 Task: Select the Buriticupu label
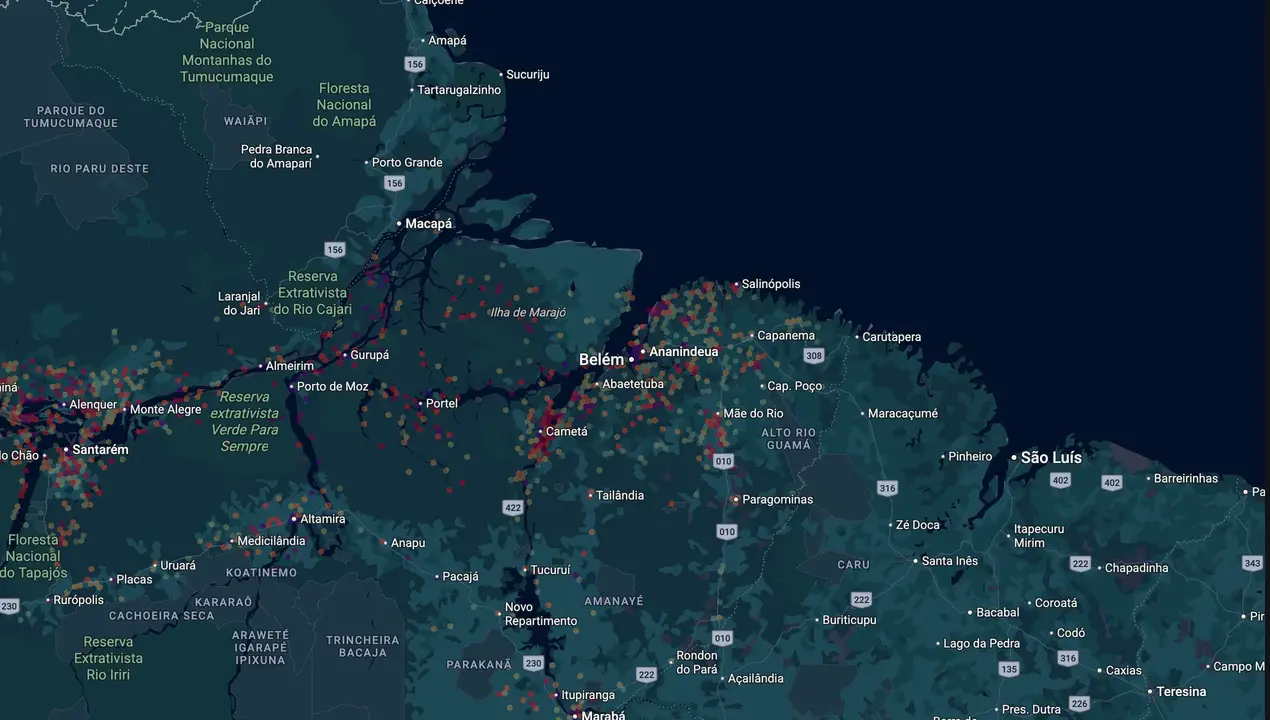(849, 621)
